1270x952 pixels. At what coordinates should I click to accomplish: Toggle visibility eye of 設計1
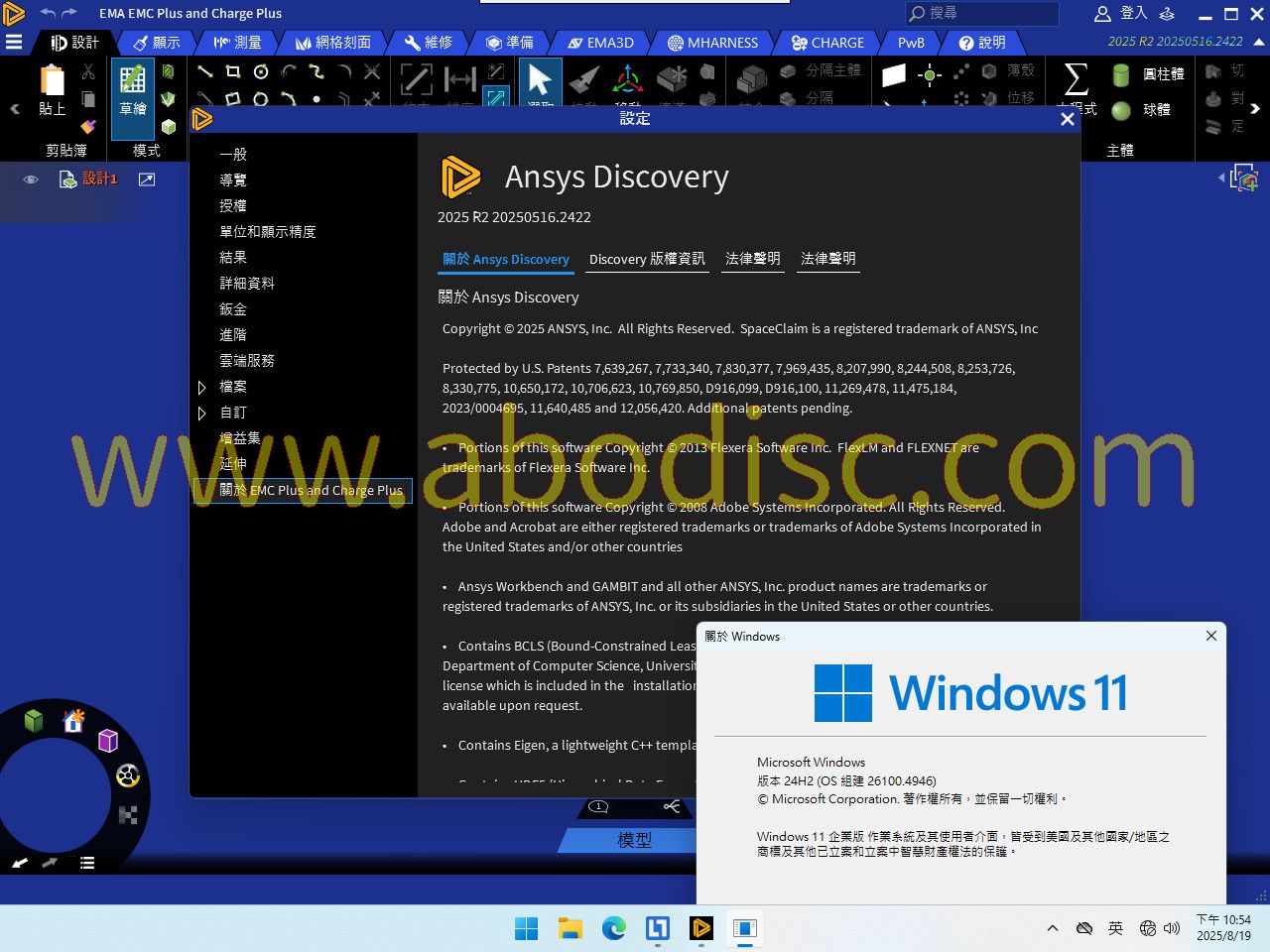(31, 179)
